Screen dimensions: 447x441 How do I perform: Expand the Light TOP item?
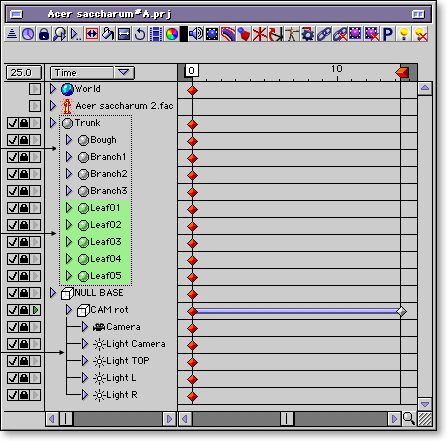85,361
